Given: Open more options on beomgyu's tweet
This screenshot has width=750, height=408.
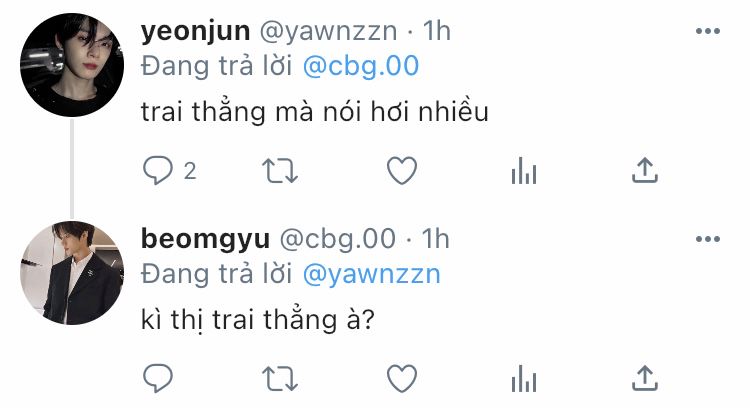Looking at the screenshot, I should [707, 239].
